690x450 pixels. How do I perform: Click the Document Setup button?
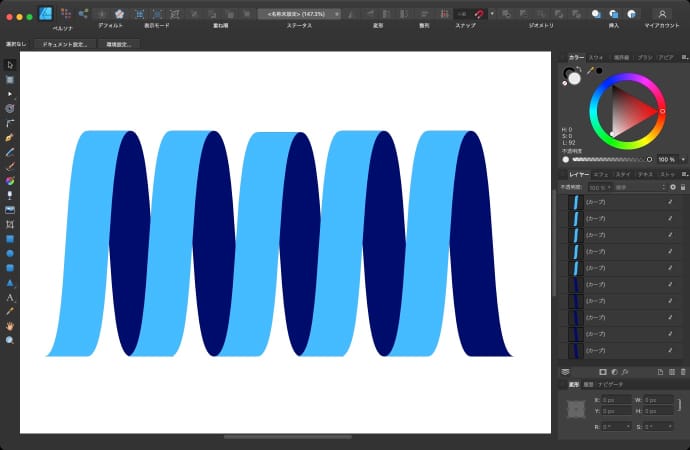point(65,45)
